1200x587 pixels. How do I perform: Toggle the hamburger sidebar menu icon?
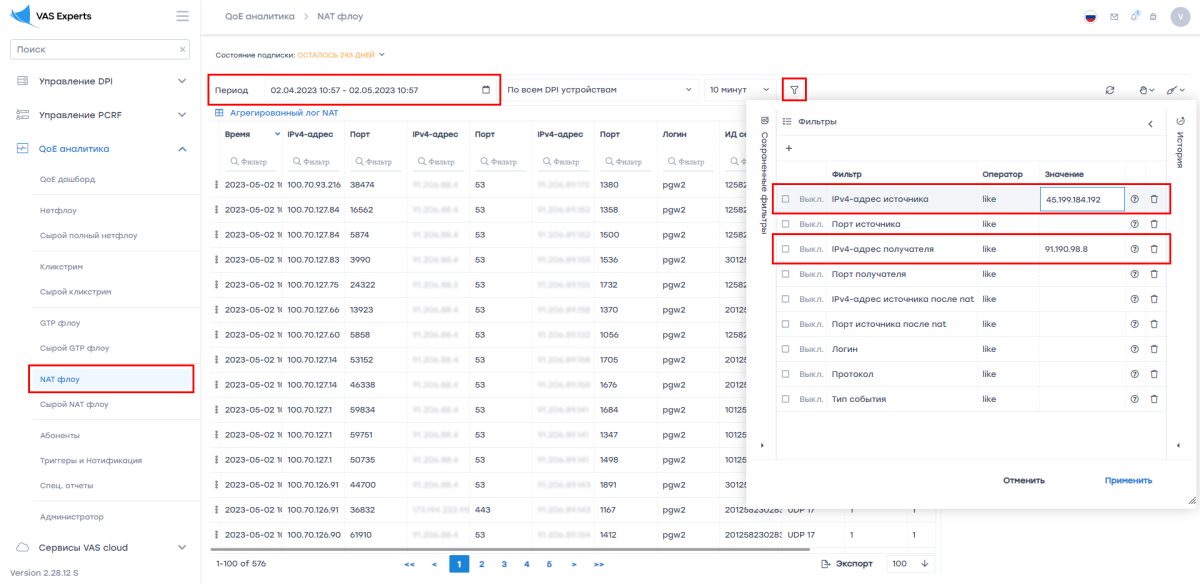[x=182, y=16]
